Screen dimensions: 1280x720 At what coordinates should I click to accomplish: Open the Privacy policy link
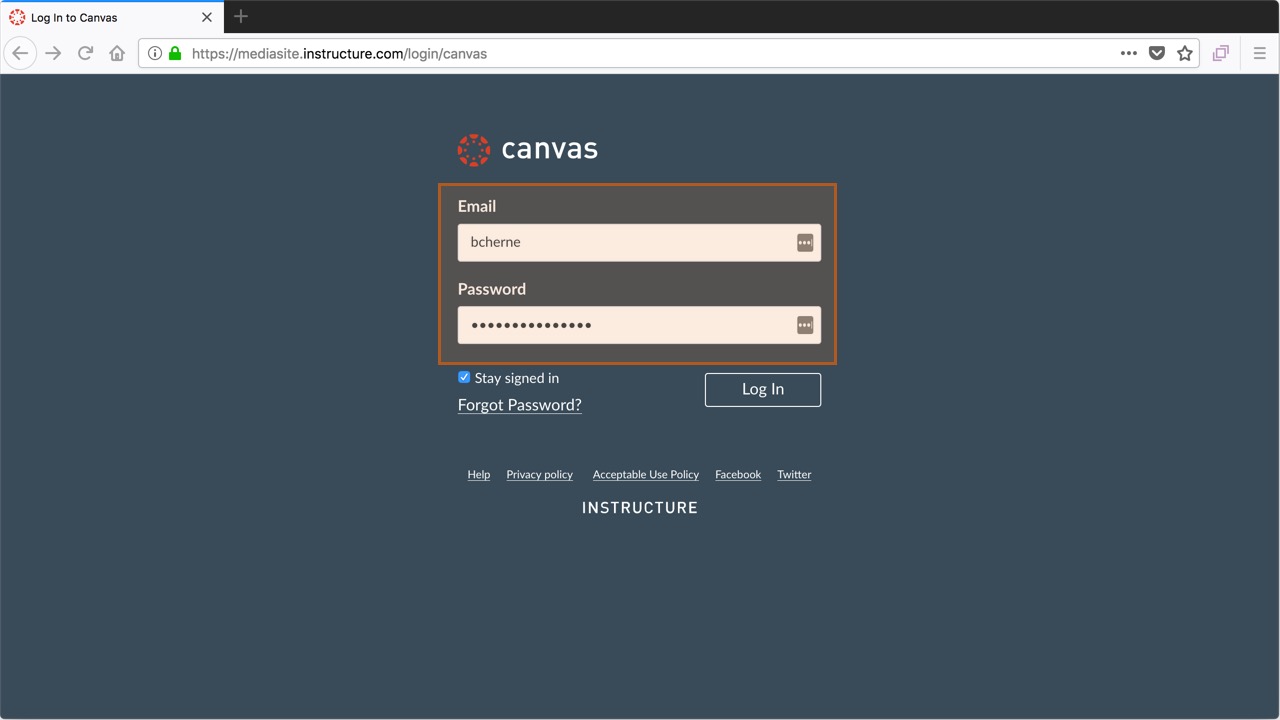540,474
